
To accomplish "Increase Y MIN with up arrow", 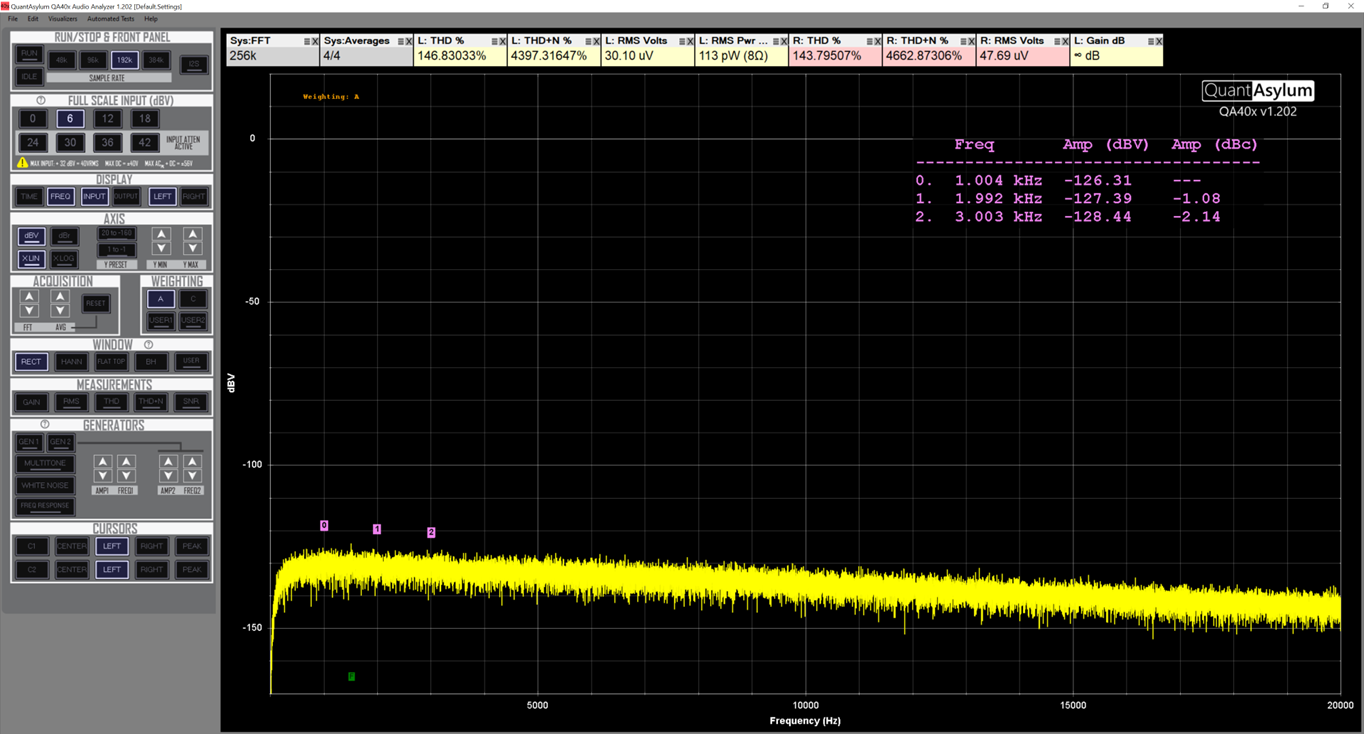I will pyautogui.click(x=161, y=235).
